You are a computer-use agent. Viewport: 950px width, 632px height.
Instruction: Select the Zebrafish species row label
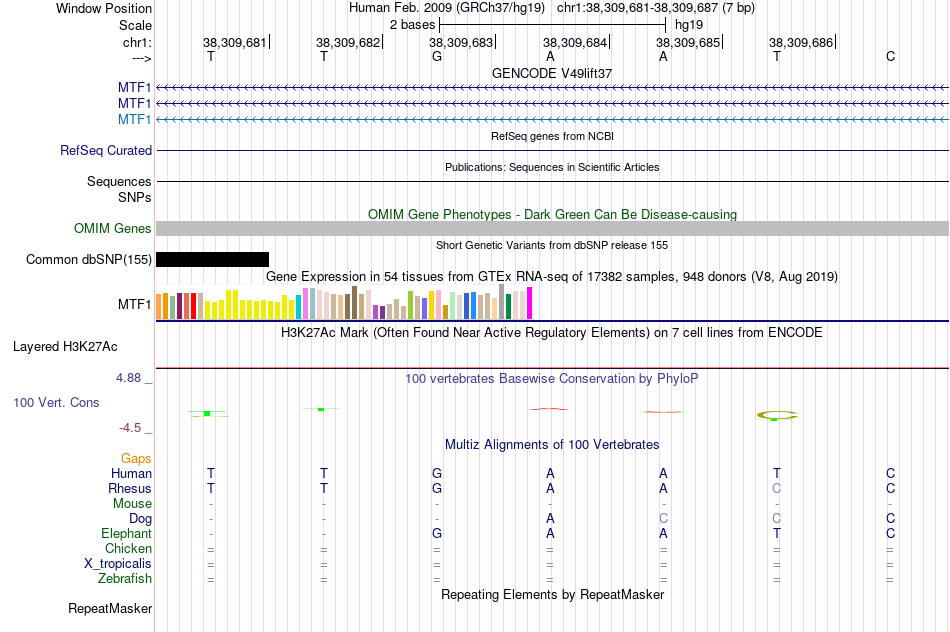tap(125, 578)
